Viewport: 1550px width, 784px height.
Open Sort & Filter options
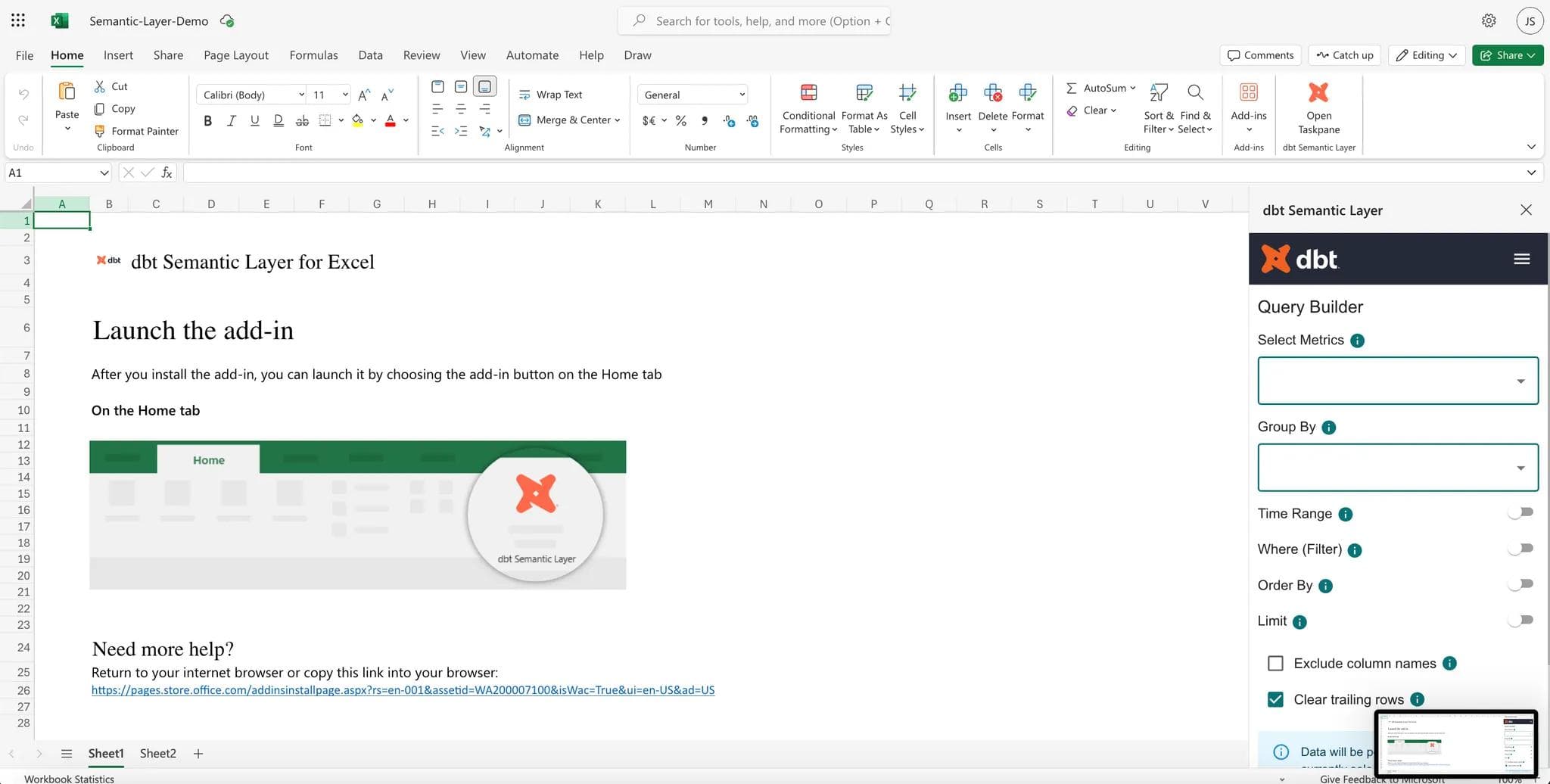1158,109
